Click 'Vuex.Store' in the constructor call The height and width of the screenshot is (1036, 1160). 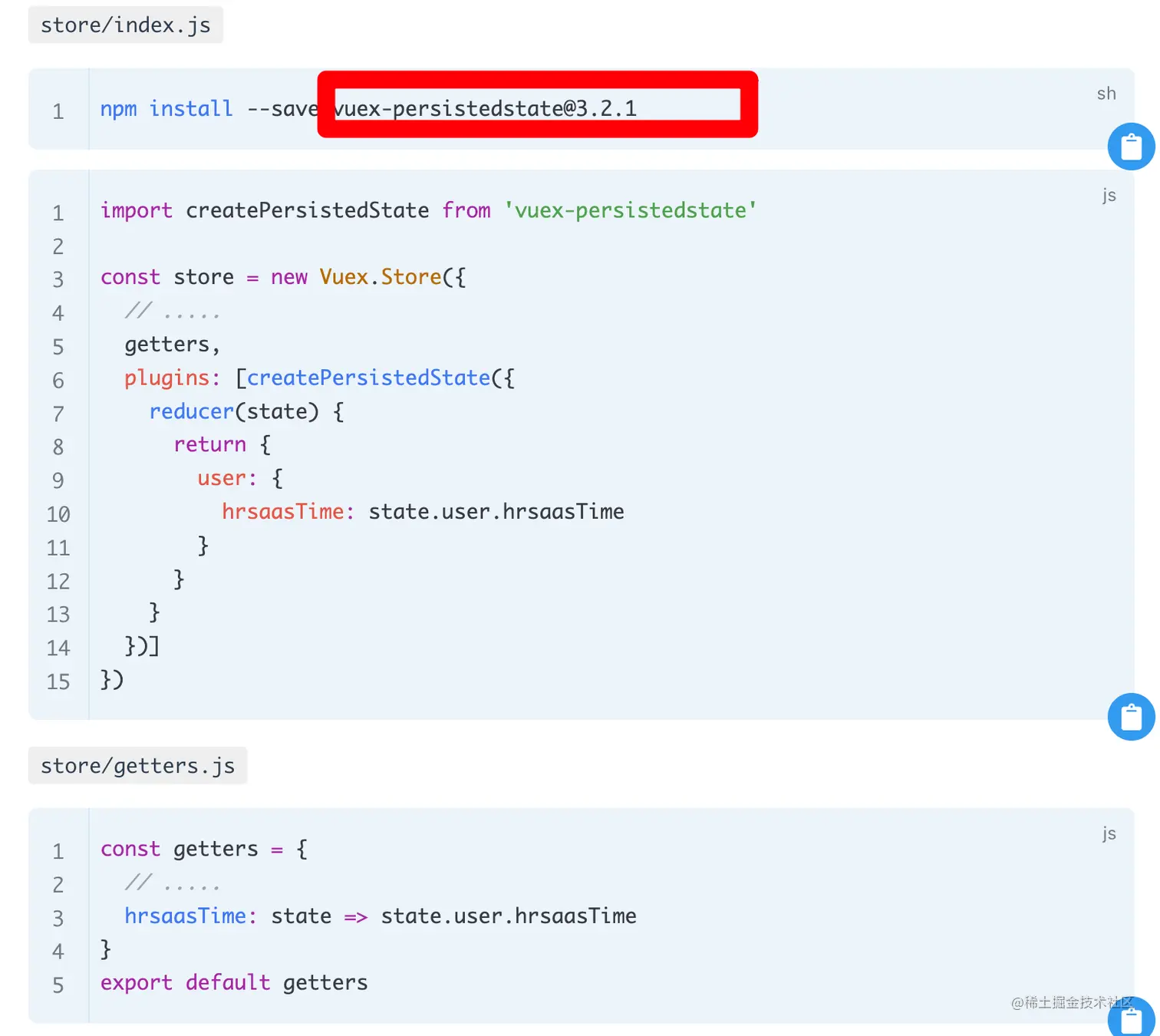381,277
